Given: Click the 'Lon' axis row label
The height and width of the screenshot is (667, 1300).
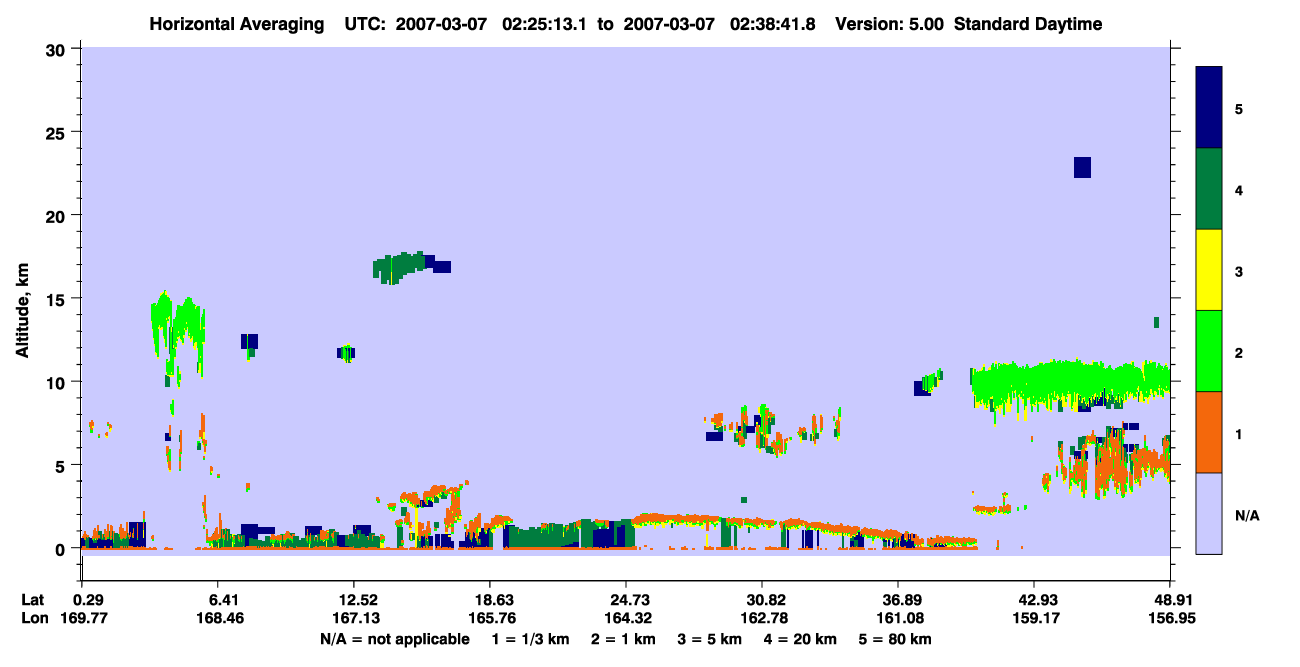Looking at the screenshot, I should [x=33, y=619].
